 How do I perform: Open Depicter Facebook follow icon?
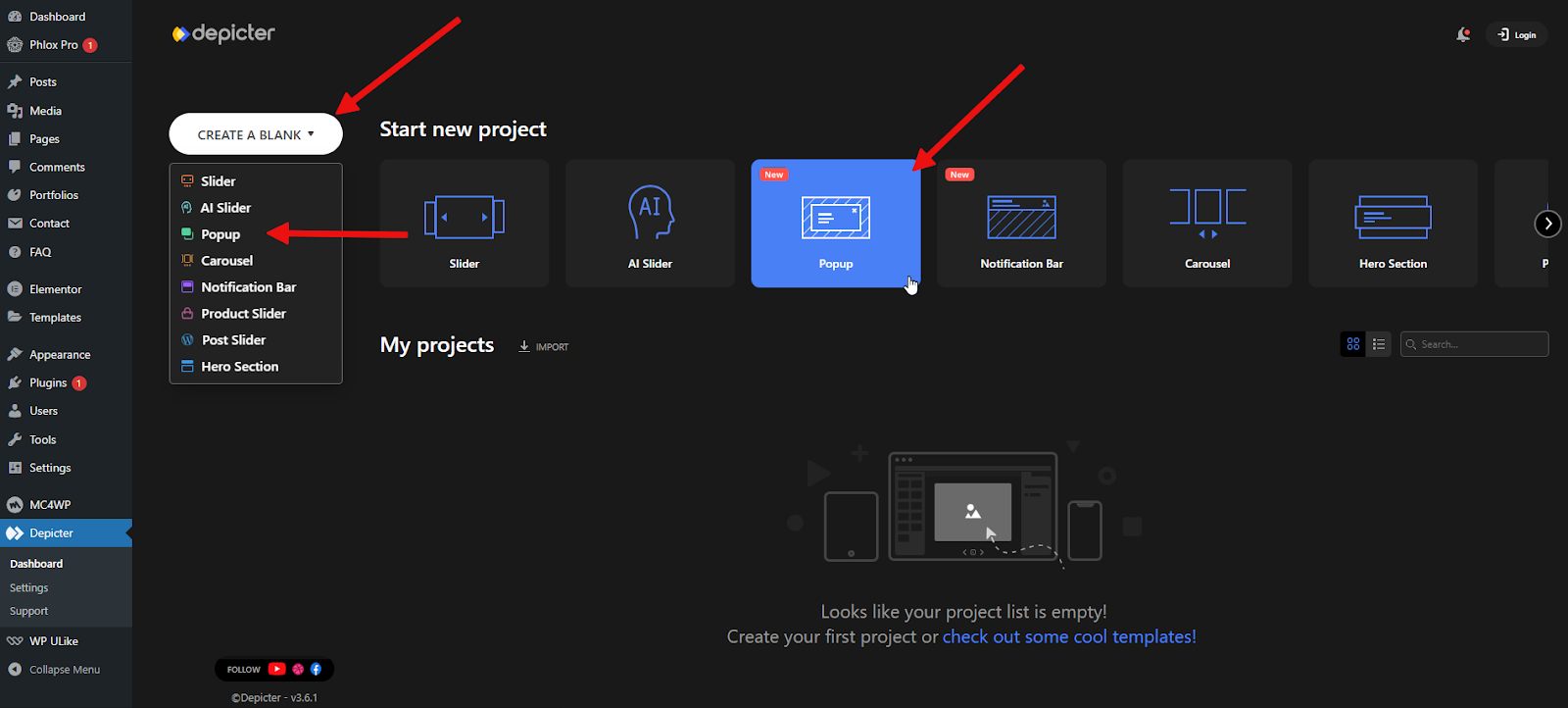click(x=316, y=669)
